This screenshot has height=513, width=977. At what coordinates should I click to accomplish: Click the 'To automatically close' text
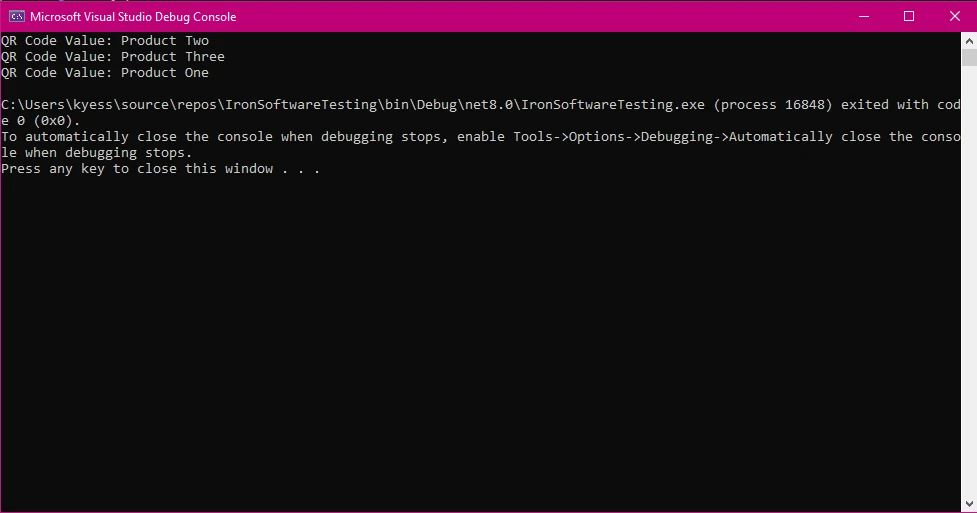89,137
